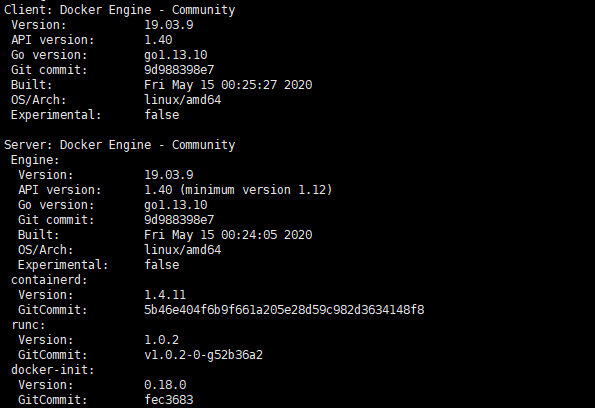Click the Engine: section label
The width and height of the screenshot is (595, 408).
35,160
